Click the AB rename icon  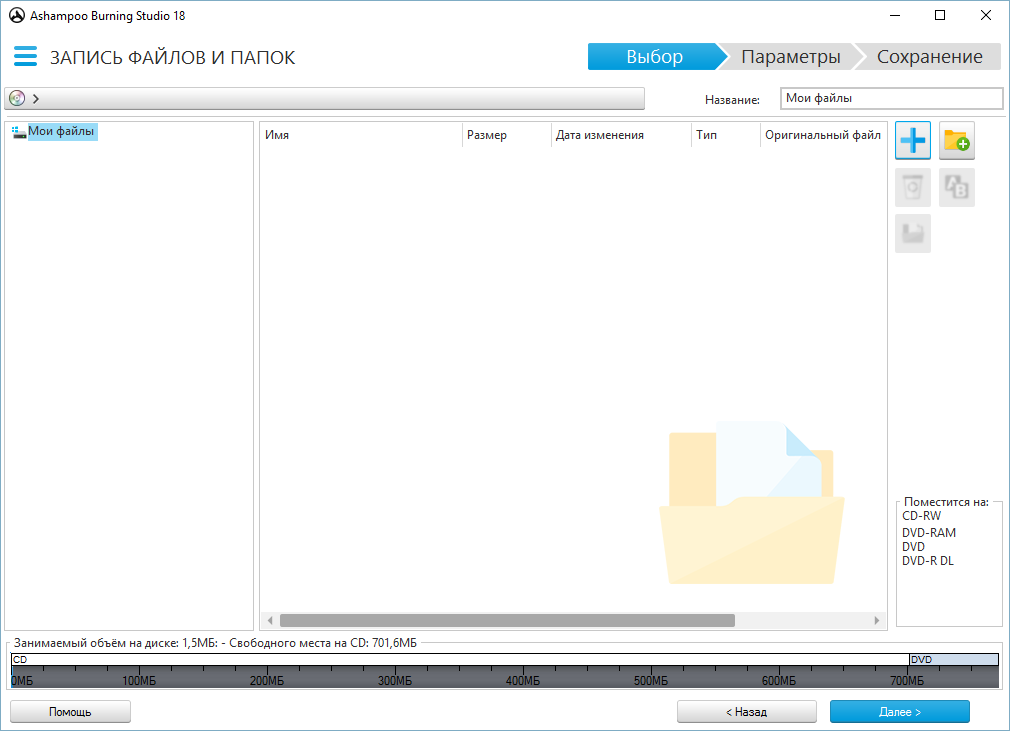[957, 187]
